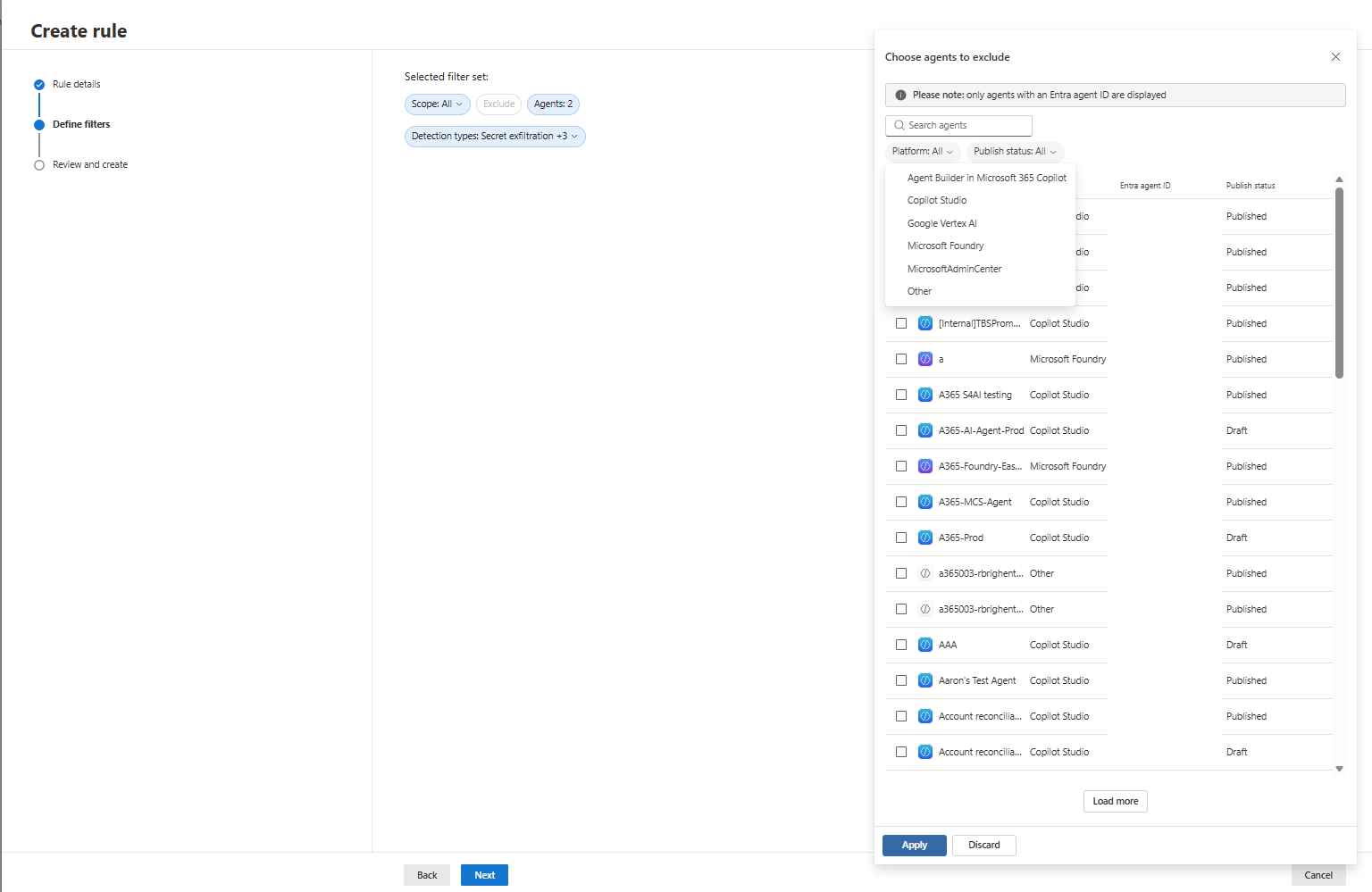
Task: Select the A365-Prod agent checkbox
Action: [901, 538]
